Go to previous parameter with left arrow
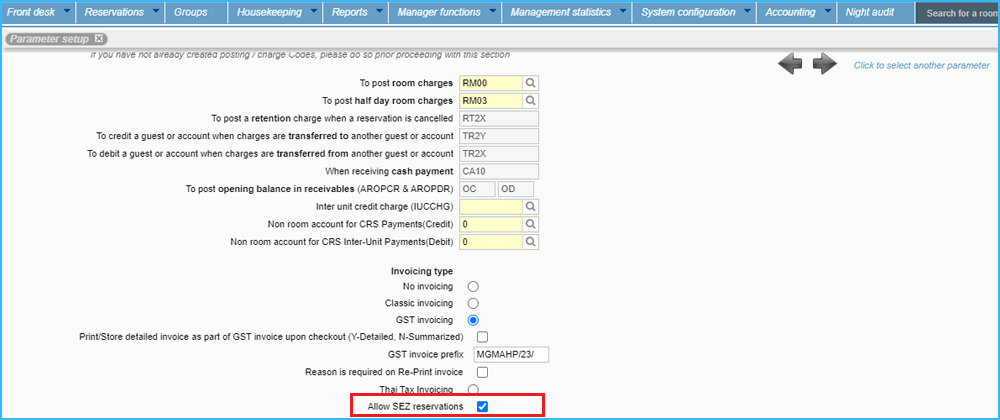Viewport: 1000px width, 420px height. 791,65
